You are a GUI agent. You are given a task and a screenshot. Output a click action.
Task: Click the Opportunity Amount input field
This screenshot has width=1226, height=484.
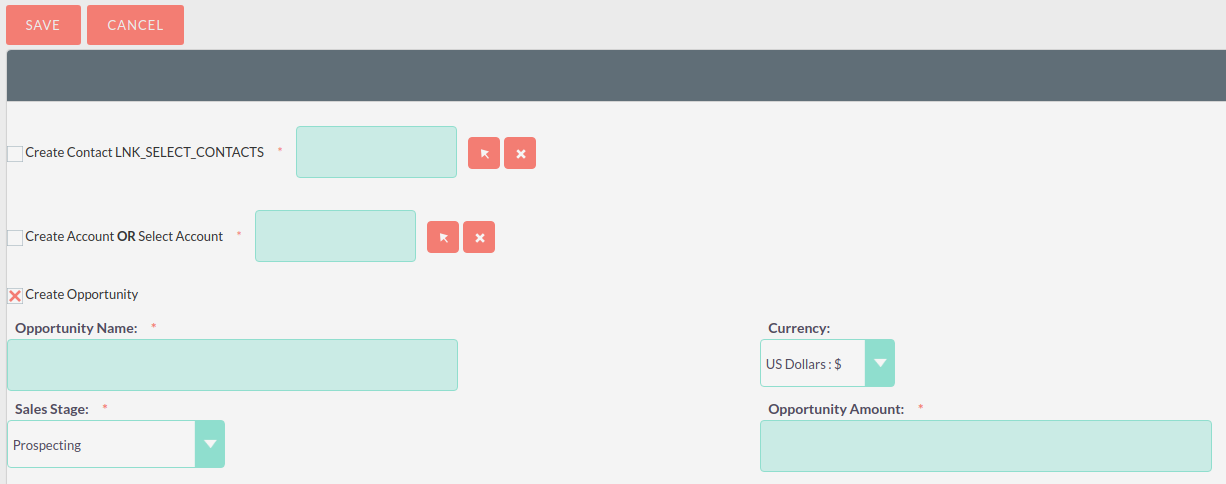(x=985, y=446)
